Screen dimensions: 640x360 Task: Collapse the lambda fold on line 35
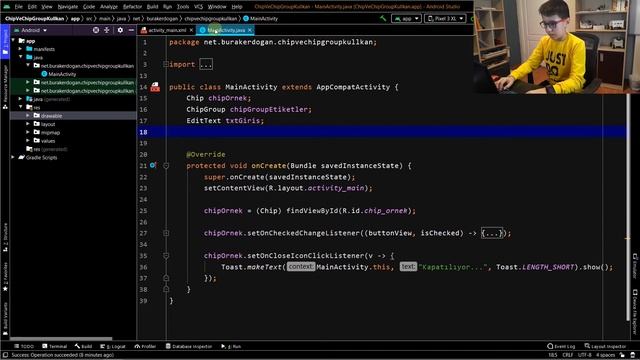pyautogui.click(x=166, y=256)
